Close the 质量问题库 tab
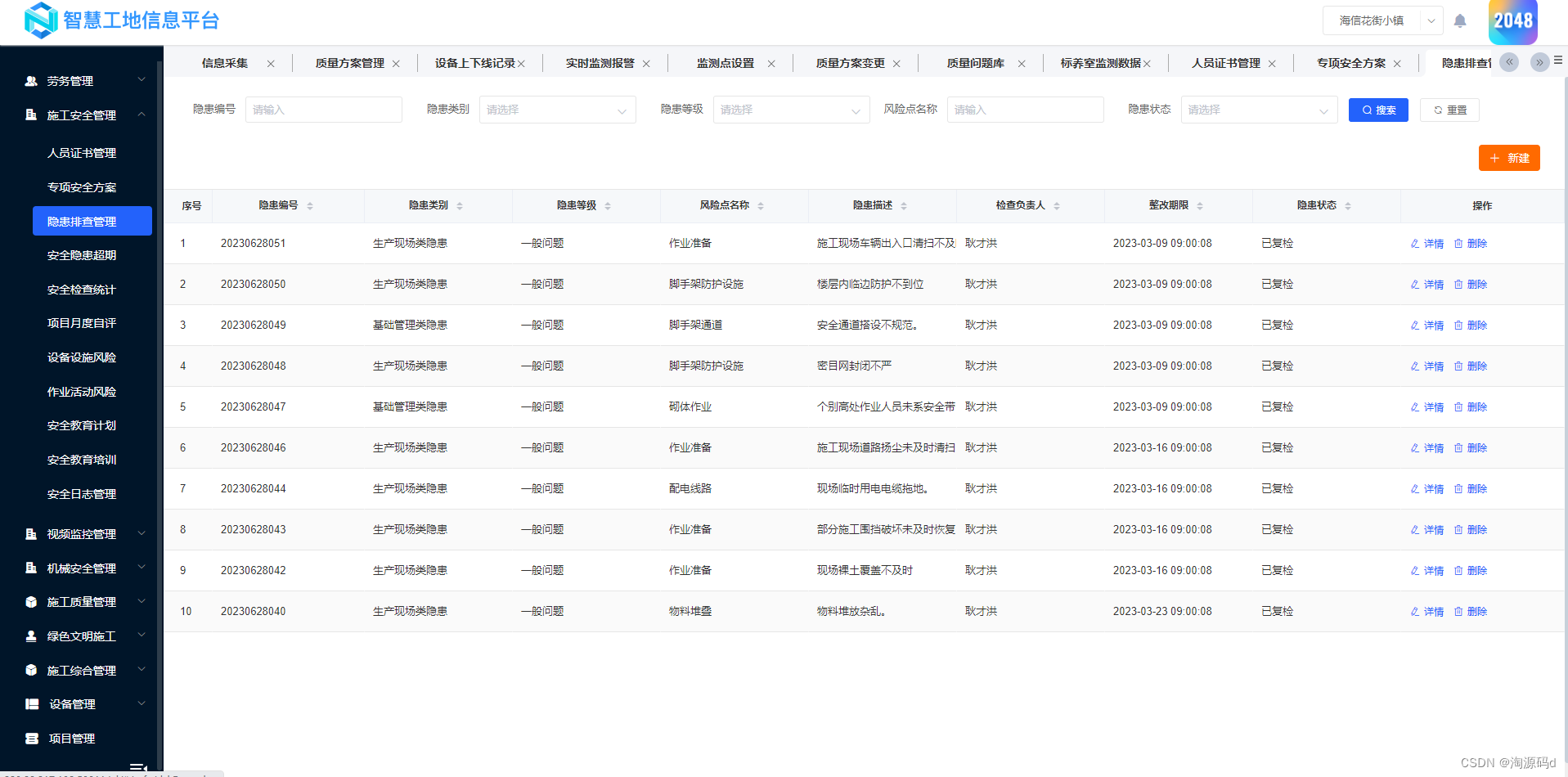The height and width of the screenshot is (777, 1568). (x=1022, y=64)
